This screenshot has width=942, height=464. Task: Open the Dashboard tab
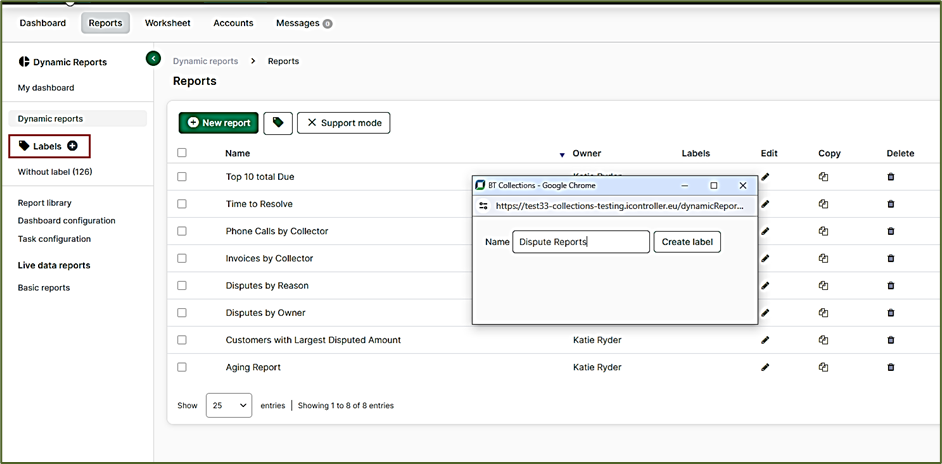pyautogui.click(x=43, y=23)
